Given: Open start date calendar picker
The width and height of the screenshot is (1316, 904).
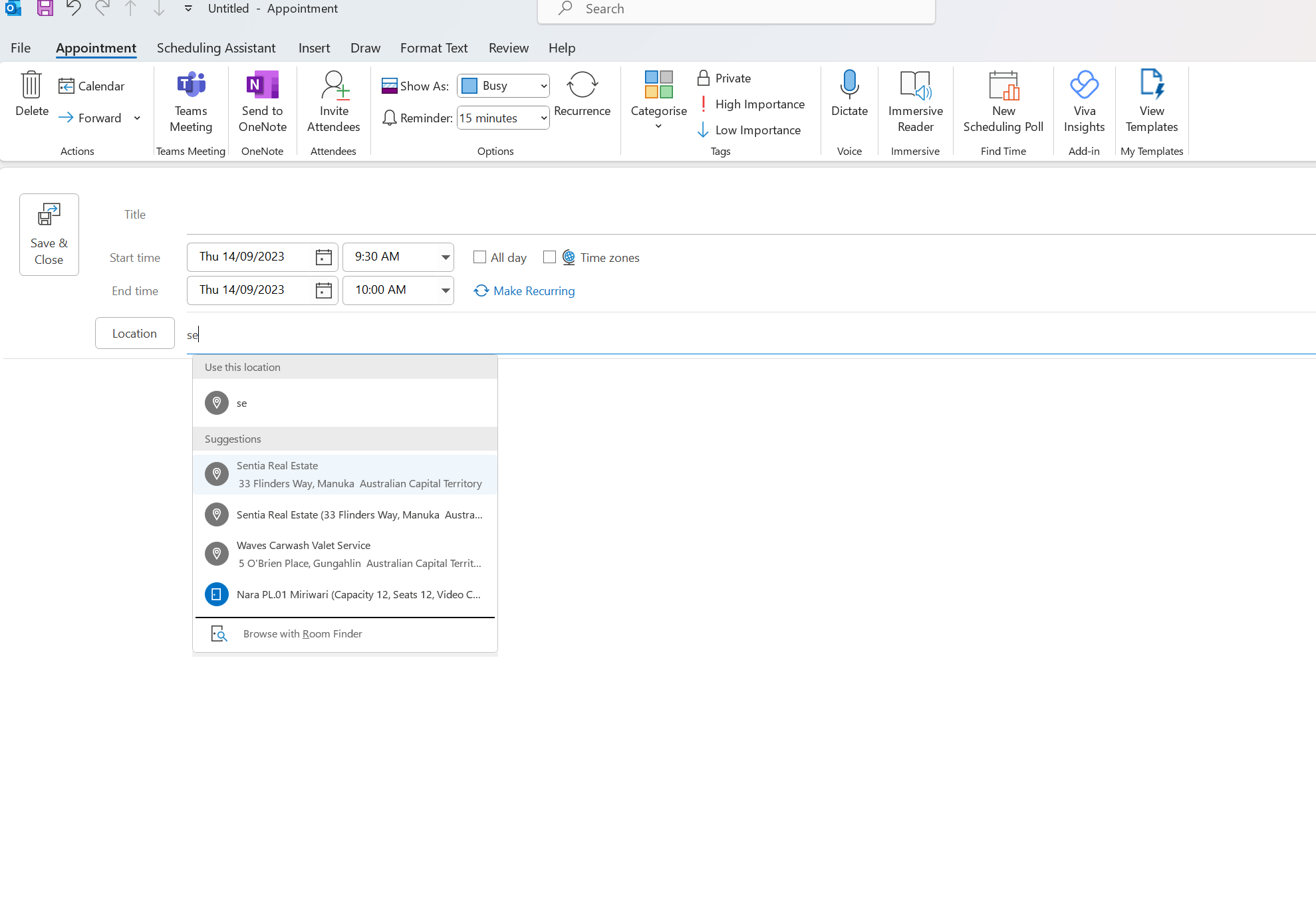Looking at the screenshot, I should [x=323, y=257].
